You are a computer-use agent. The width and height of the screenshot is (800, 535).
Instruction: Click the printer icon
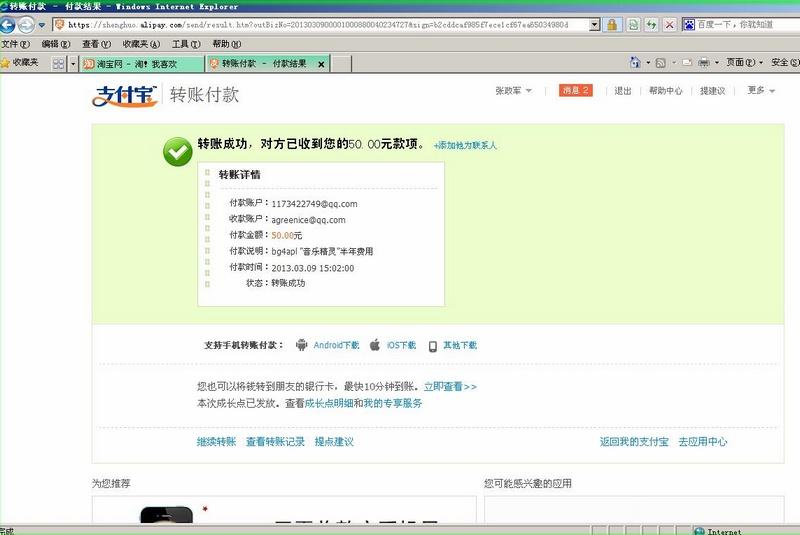[704, 63]
